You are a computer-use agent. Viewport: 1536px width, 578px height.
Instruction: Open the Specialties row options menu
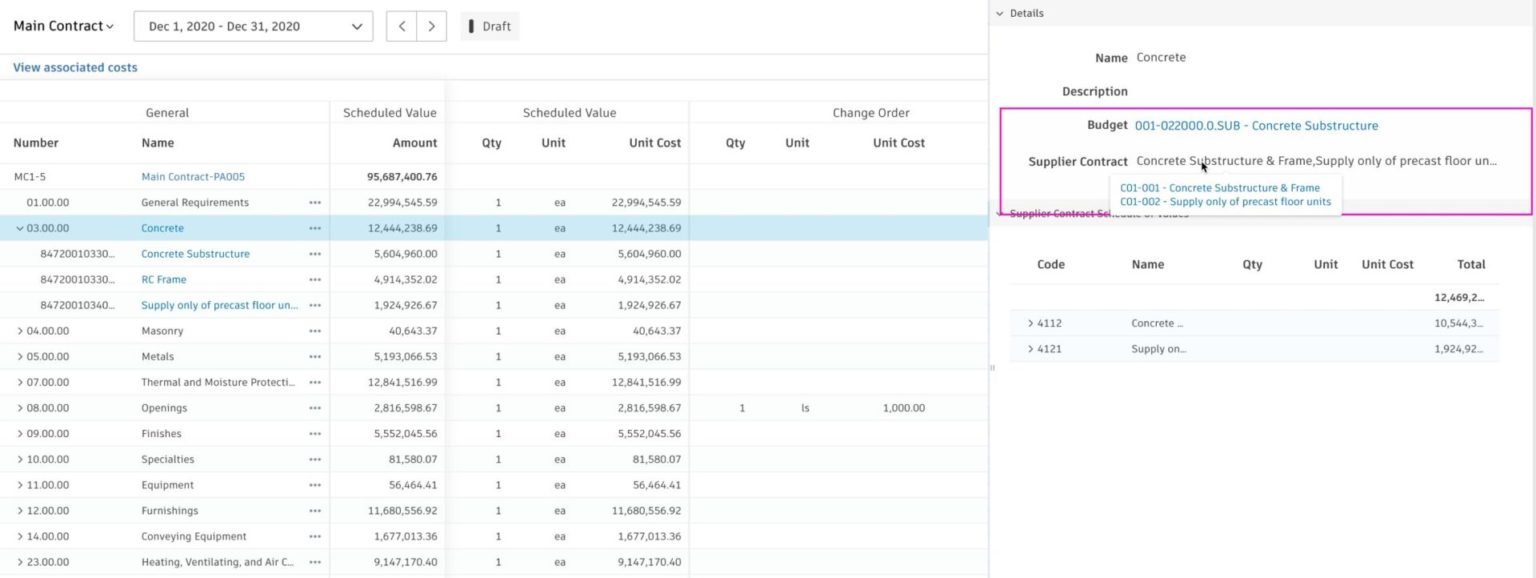[x=315, y=460]
